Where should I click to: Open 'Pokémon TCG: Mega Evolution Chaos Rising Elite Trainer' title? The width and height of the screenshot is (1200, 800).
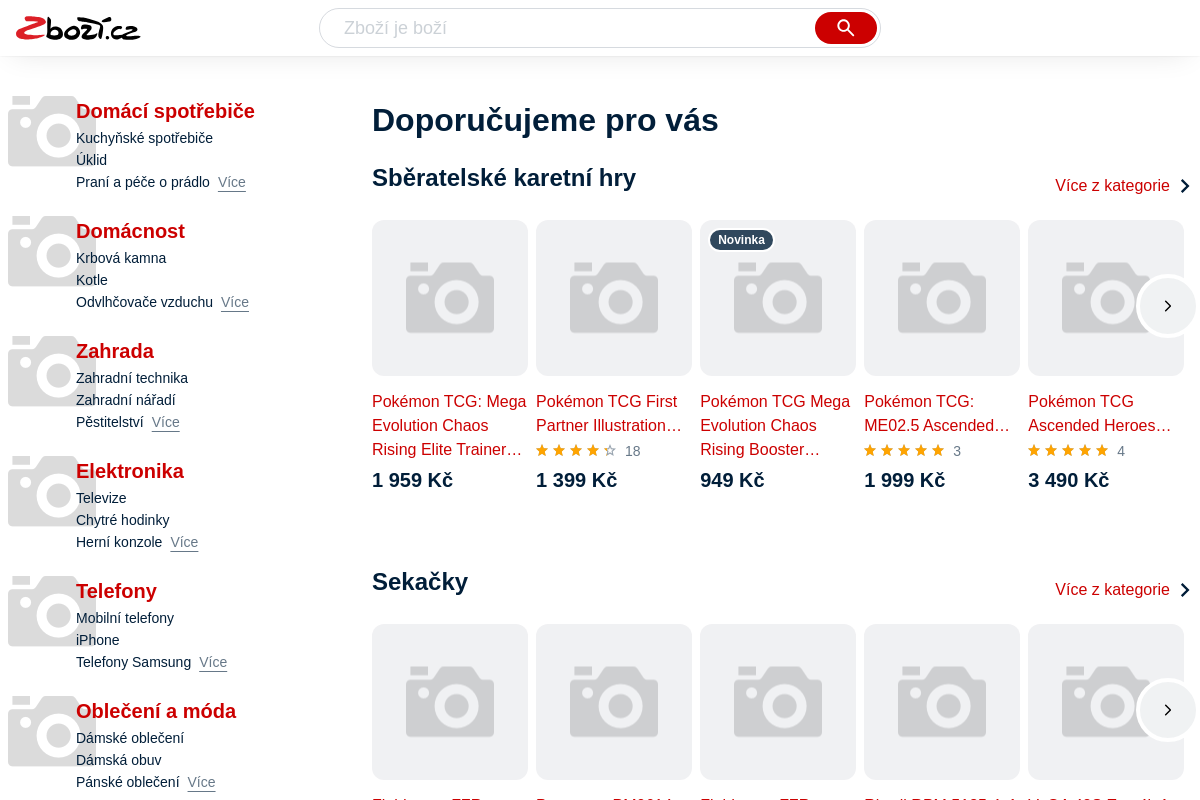pyautogui.click(x=450, y=426)
